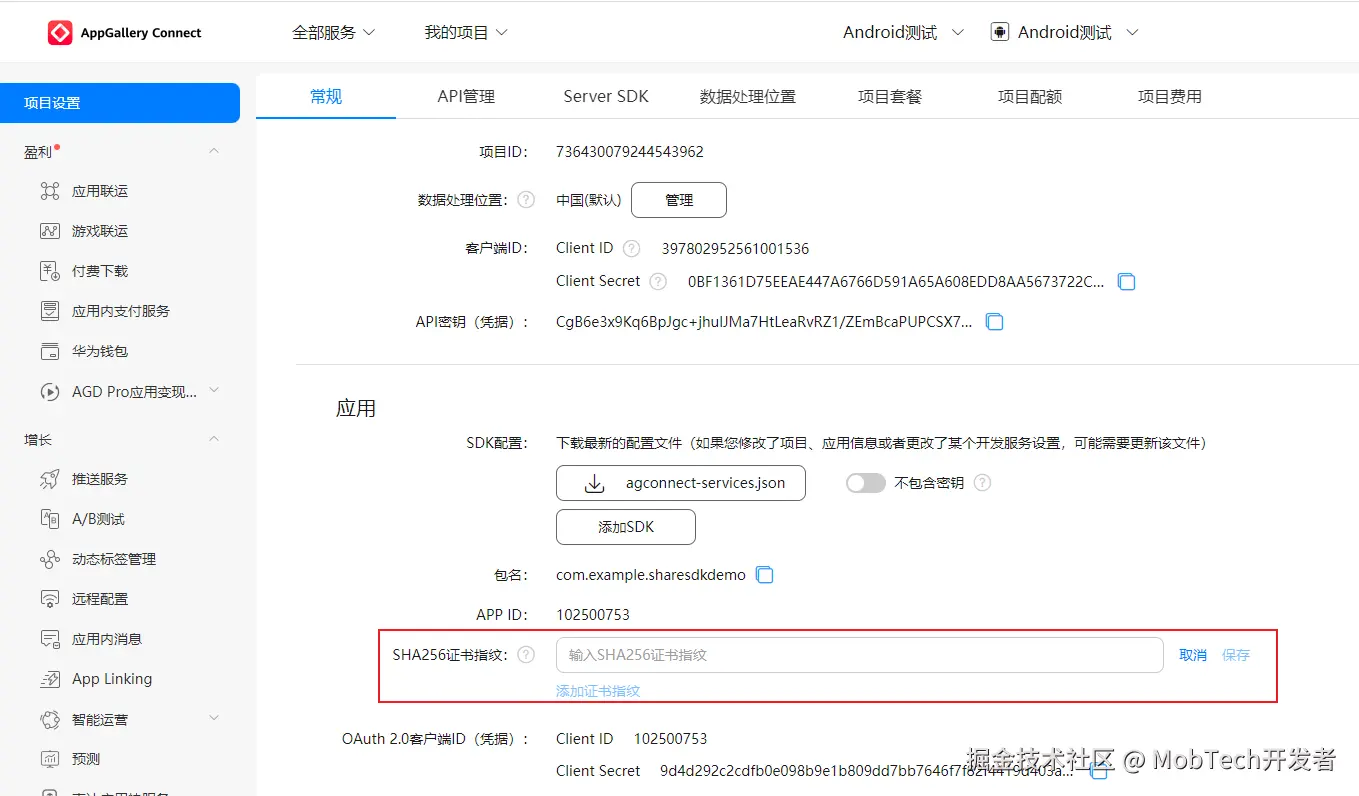Open the project selector Android测试 dropdown
1359x796 pixels.
903,32
